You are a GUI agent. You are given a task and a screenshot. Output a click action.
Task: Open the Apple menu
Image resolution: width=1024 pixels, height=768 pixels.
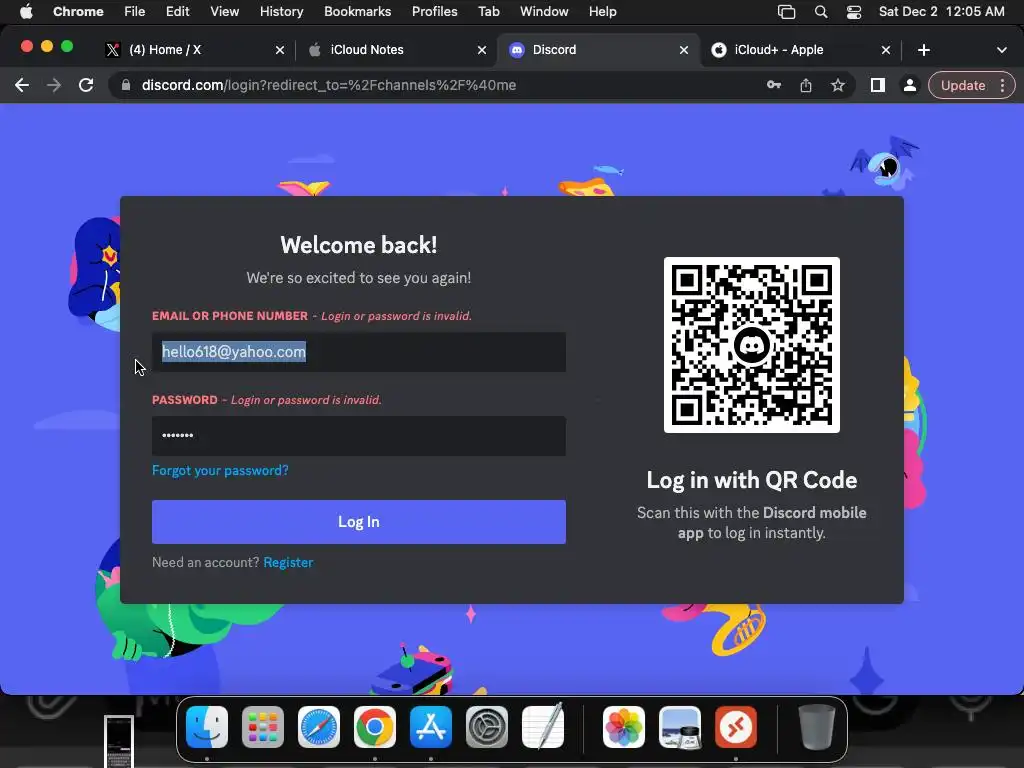tap(26, 12)
